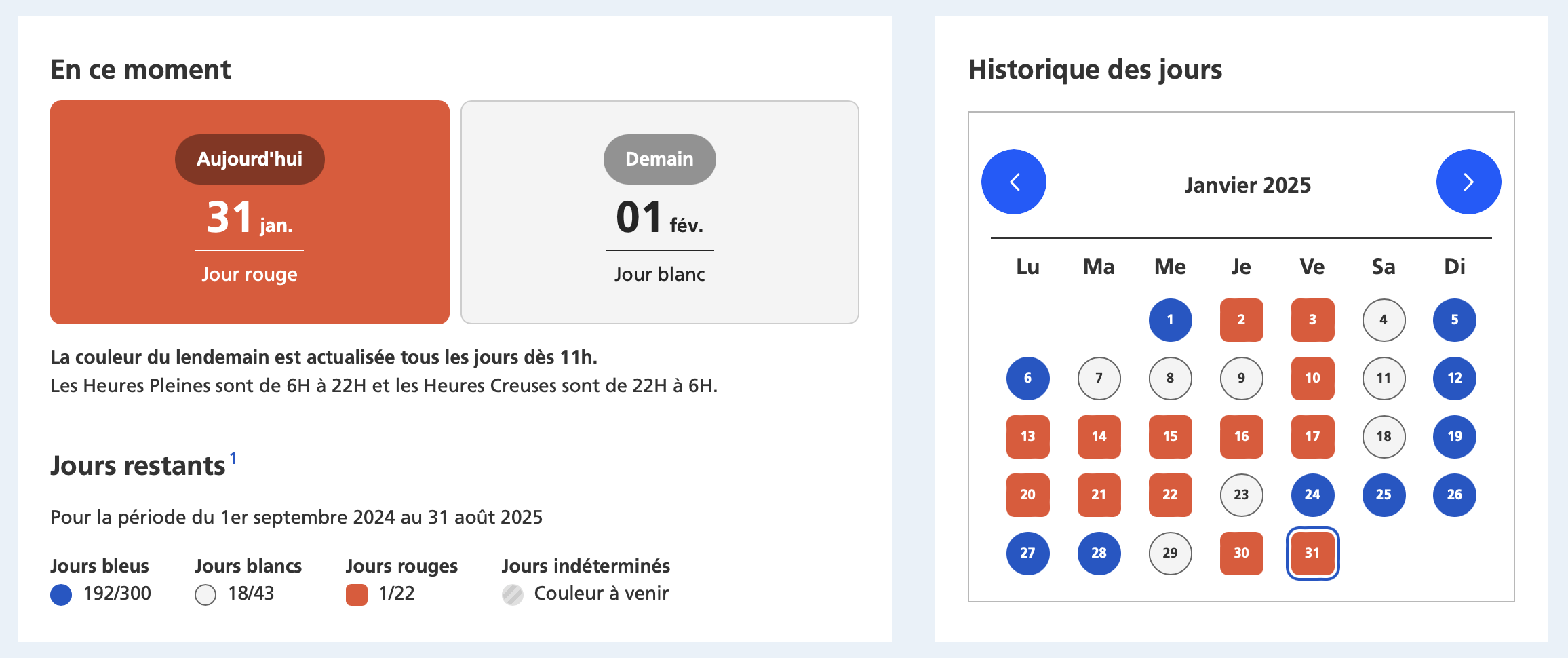Go to February using the right arrow
The width and height of the screenshot is (1568, 658).
pyautogui.click(x=1468, y=182)
